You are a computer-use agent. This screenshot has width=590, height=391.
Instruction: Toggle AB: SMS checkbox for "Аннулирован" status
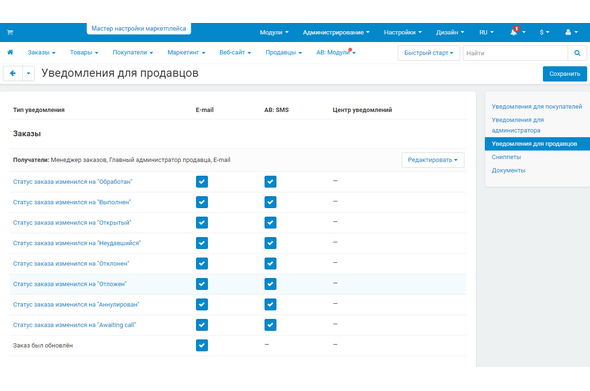click(270, 304)
